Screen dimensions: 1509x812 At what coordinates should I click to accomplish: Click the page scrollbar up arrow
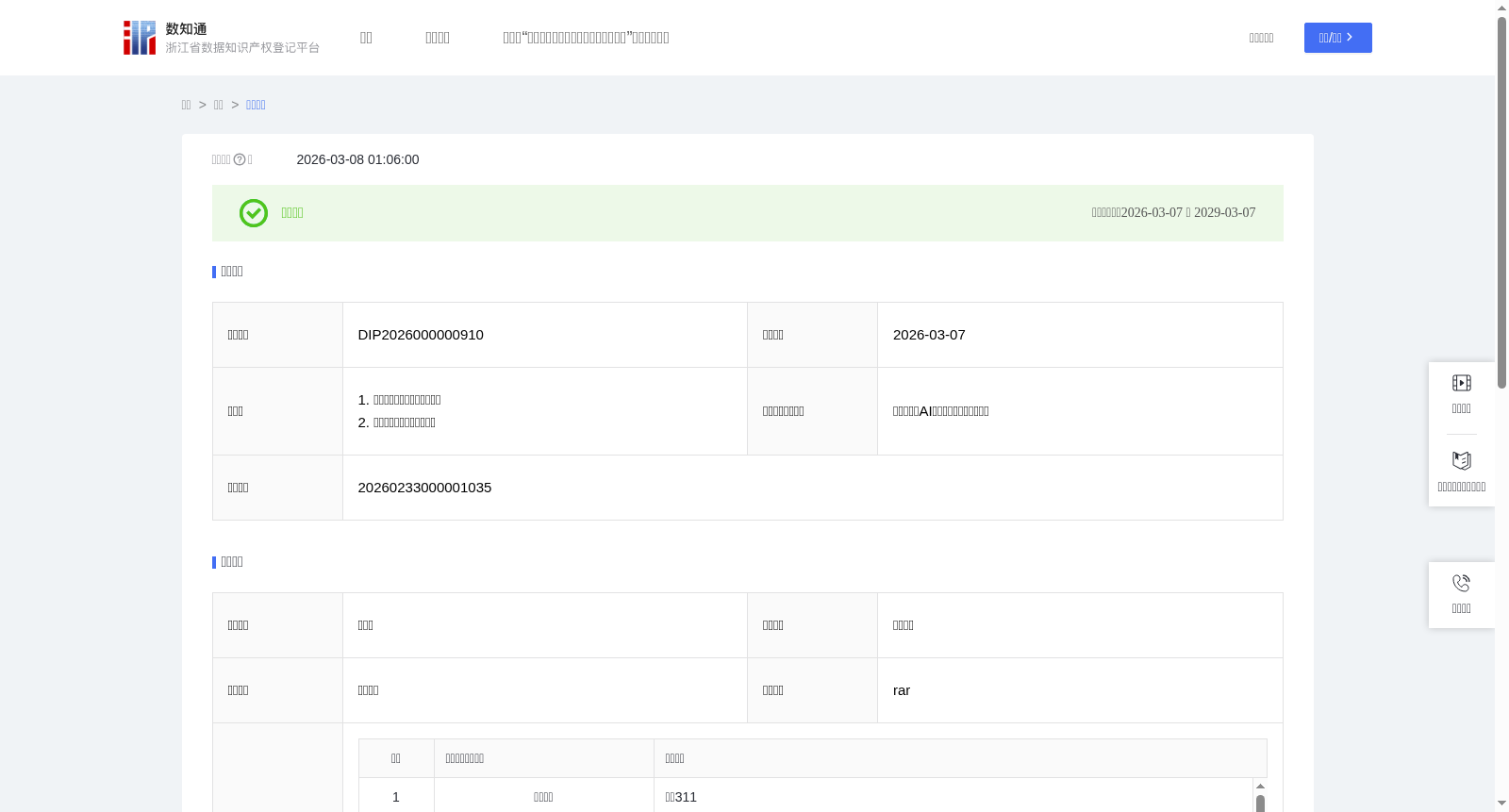tap(1501, 8)
